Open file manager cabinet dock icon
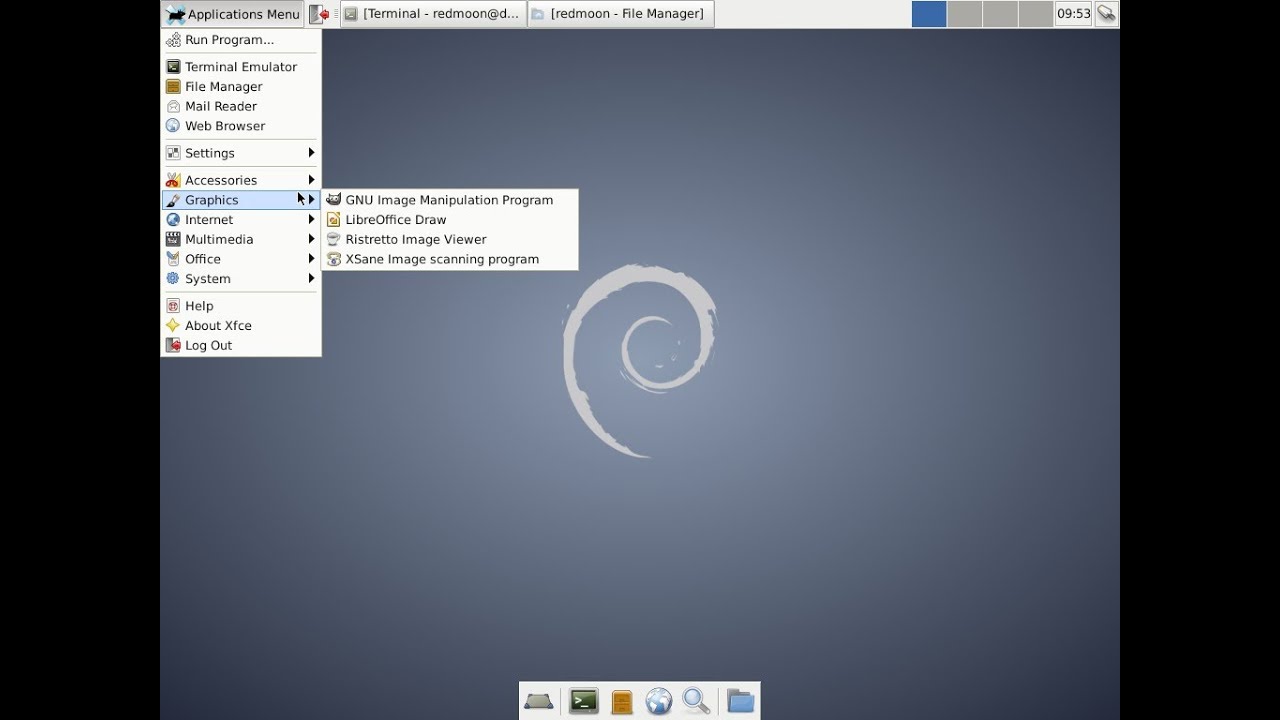The height and width of the screenshot is (720, 1280). (x=622, y=702)
